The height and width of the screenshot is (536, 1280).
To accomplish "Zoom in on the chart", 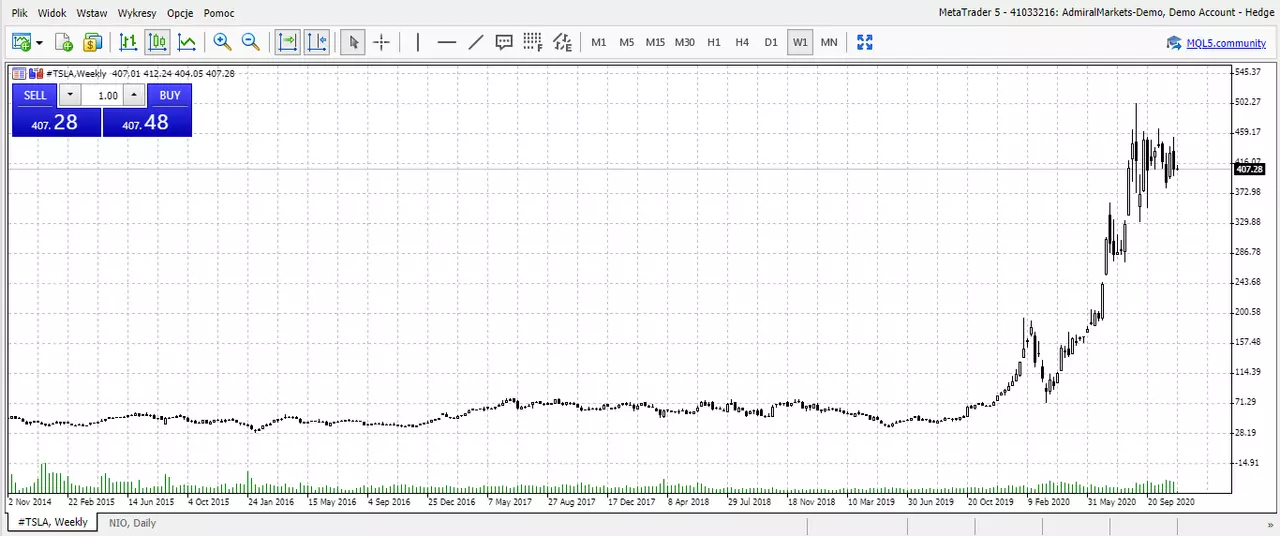I will click(x=222, y=42).
